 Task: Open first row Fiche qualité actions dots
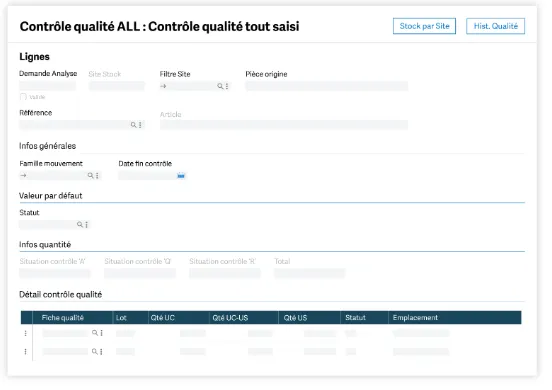point(101,333)
